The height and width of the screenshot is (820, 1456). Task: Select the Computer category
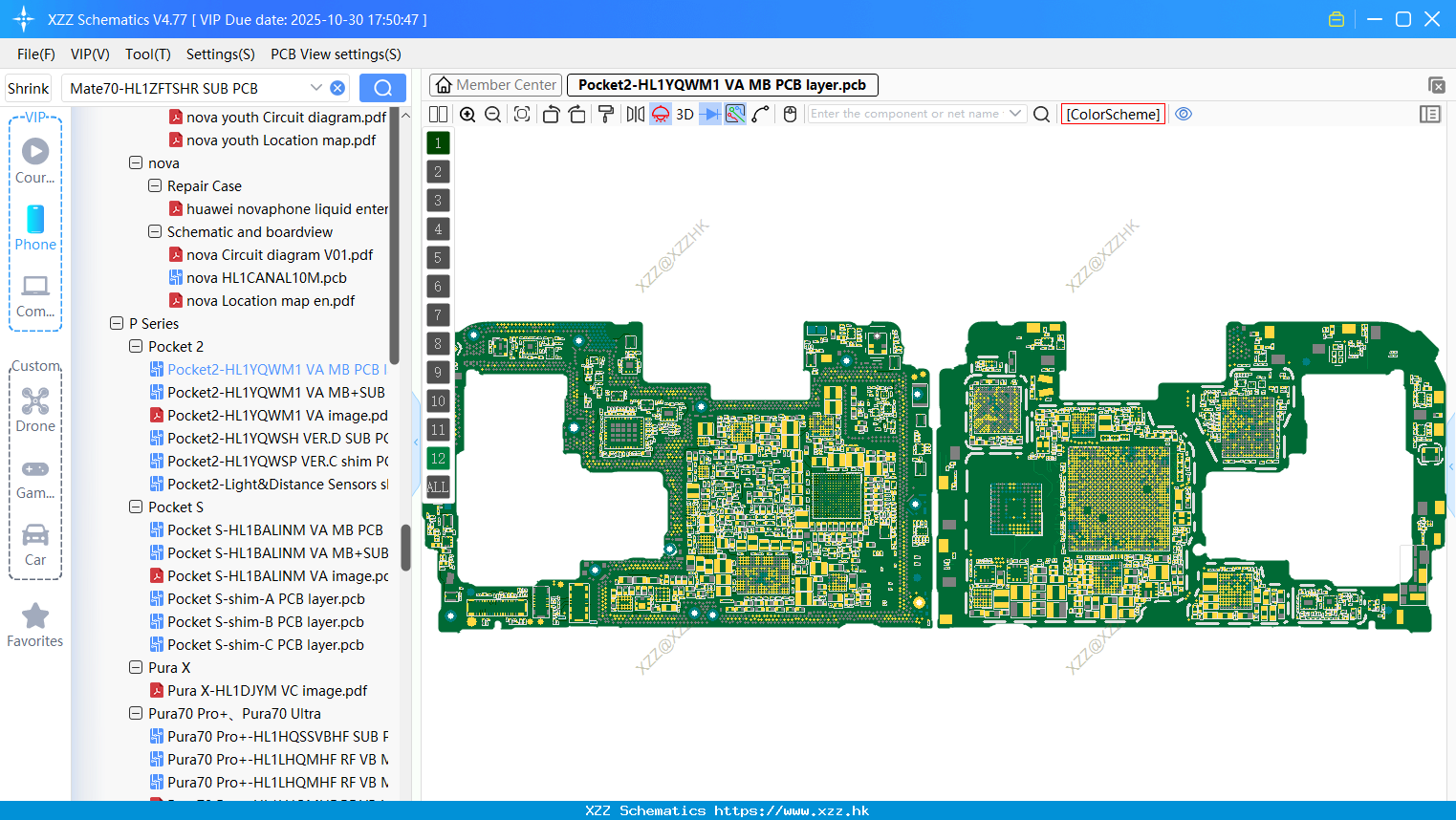click(35, 295)
